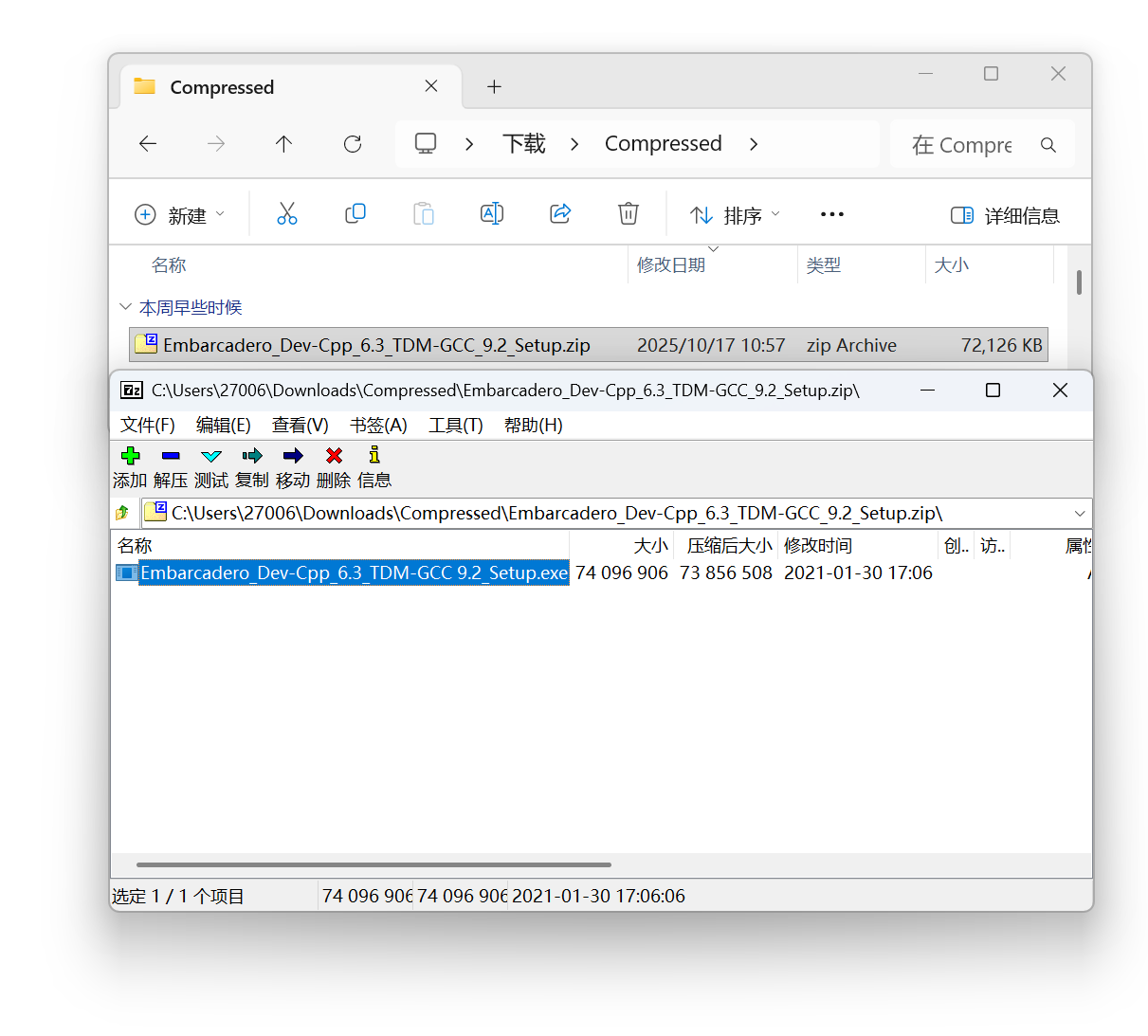1148x1036 pixels.
Task: Select the Compressed tab in Explorer
Action: pos(291,87)
